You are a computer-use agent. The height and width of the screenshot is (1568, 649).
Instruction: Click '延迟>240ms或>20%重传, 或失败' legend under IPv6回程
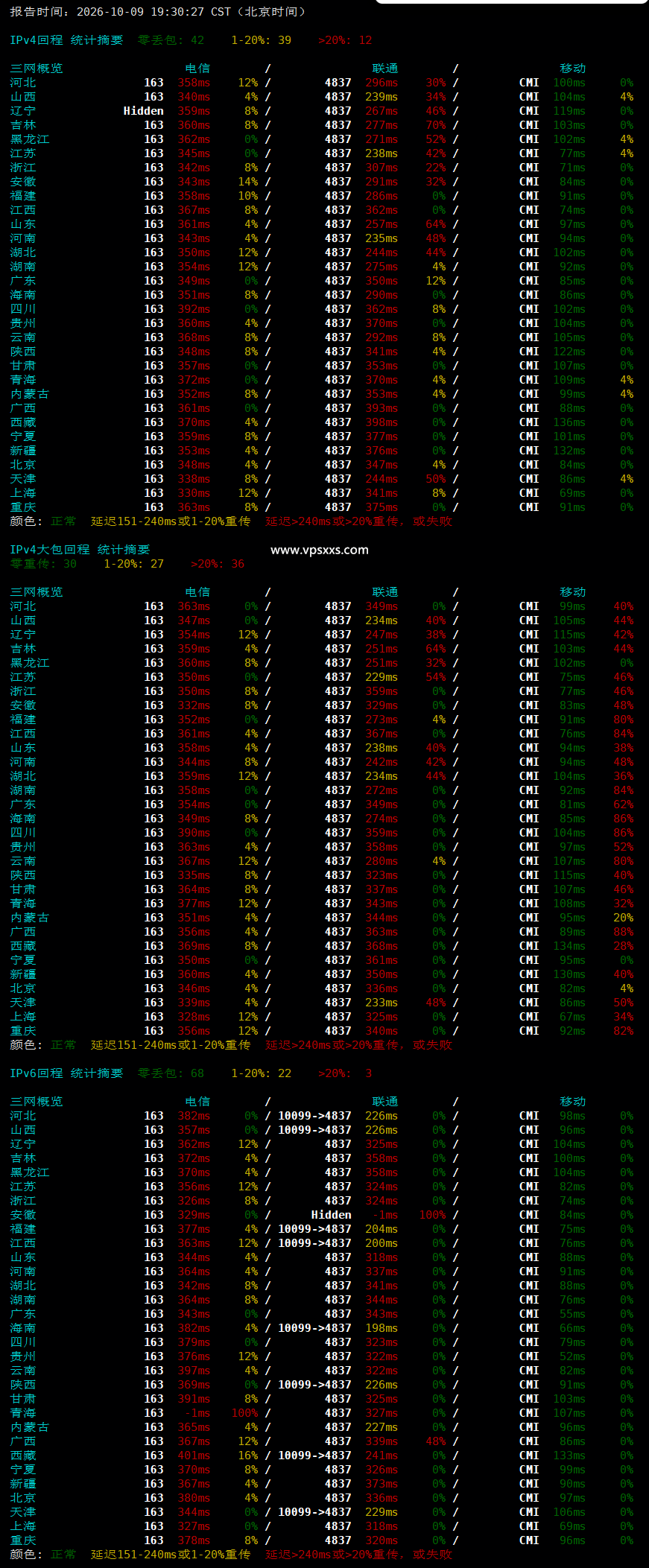point(358,1555)
